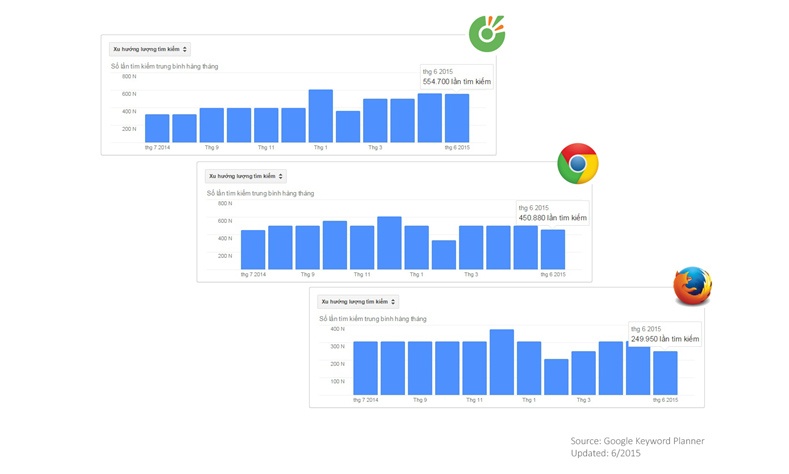Click the Chrome chart's monthly average search title
The width and height of the screenshot is (789, 474).
259,193
